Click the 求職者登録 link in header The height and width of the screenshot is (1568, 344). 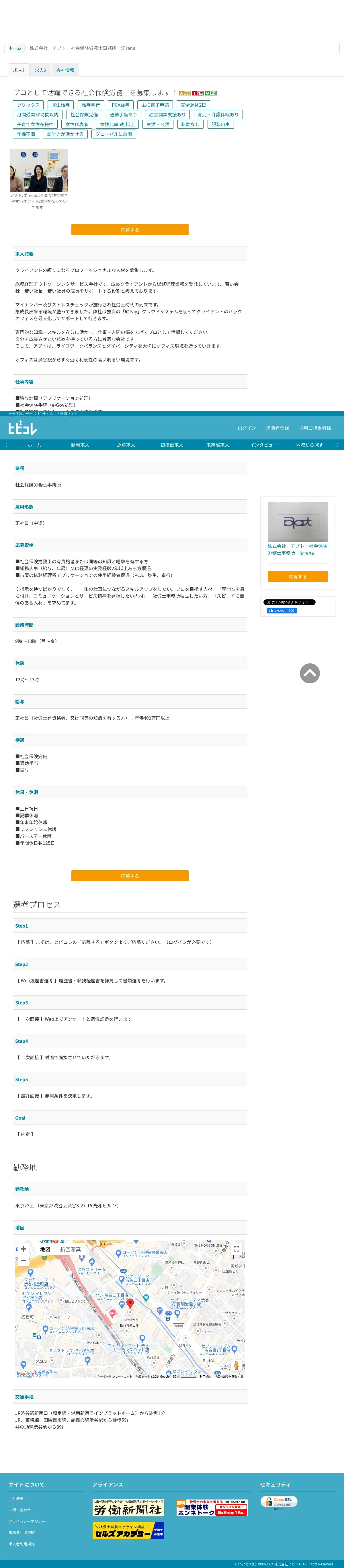point(277,428)
